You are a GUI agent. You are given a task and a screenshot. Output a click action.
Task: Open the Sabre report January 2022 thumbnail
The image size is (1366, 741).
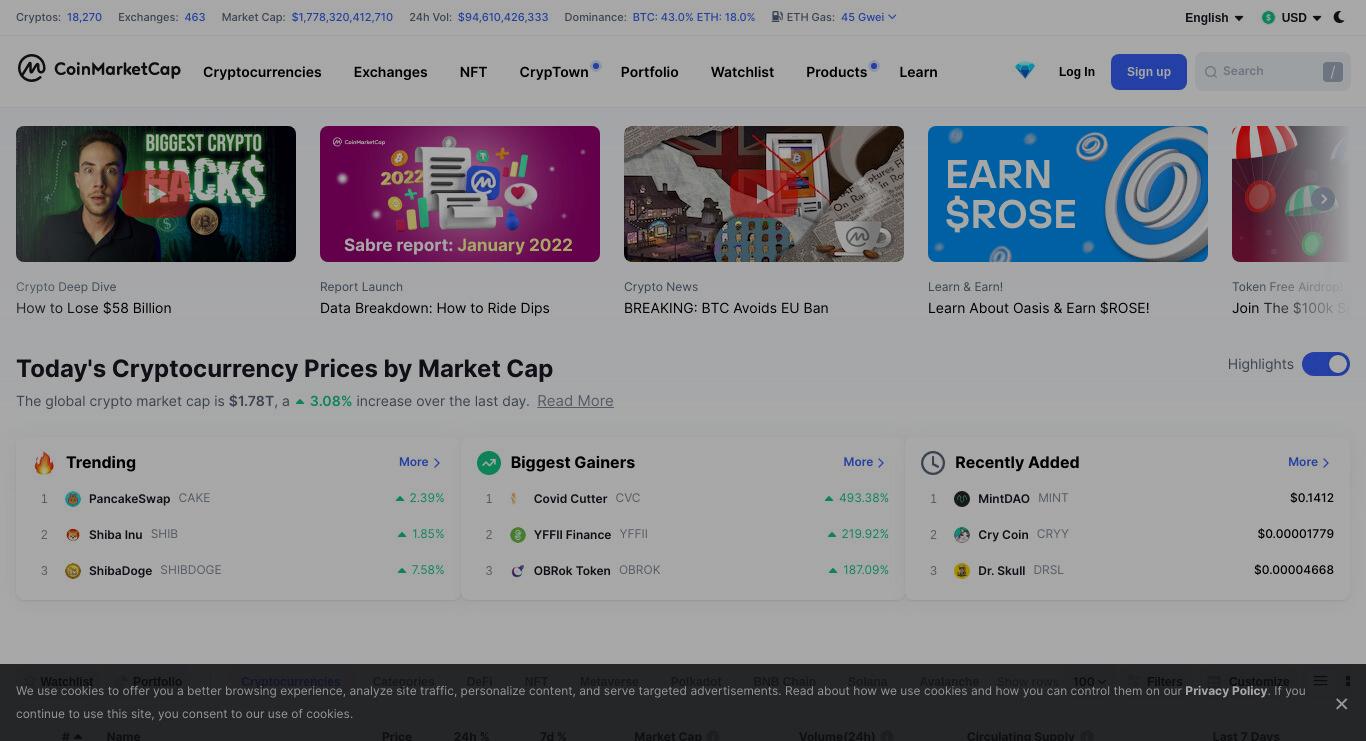click(x=460, y=194)
